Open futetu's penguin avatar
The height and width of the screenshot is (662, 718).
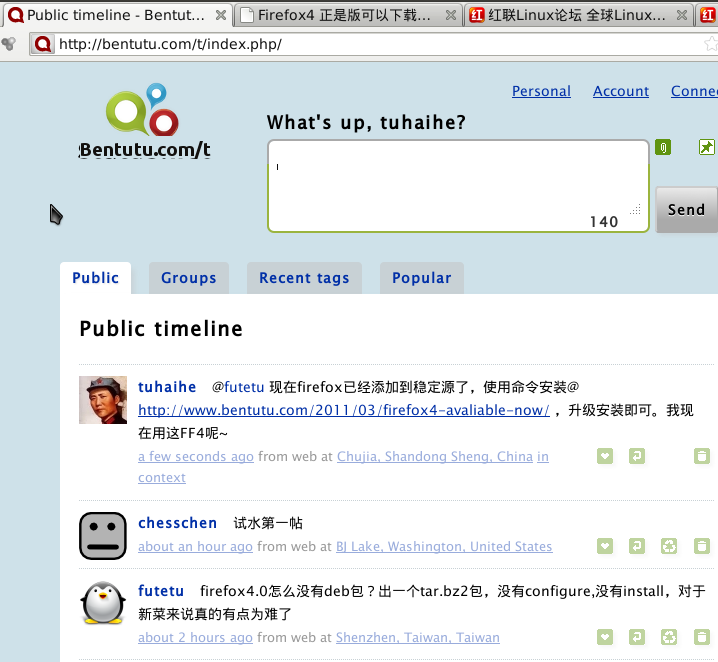pos(103,603)
